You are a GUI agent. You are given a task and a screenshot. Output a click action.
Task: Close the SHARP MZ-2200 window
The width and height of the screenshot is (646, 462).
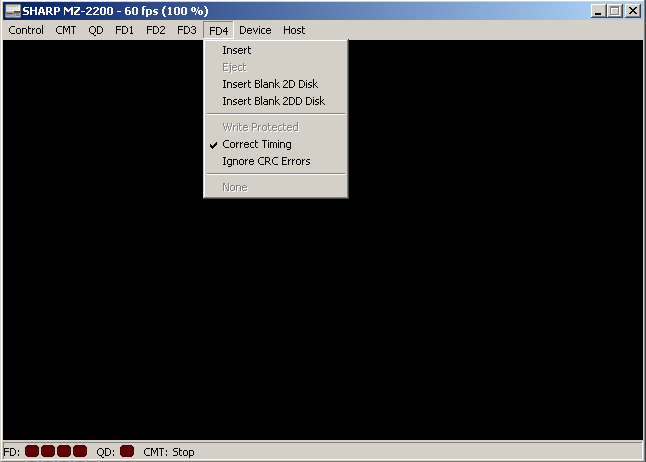coord(632,11)
